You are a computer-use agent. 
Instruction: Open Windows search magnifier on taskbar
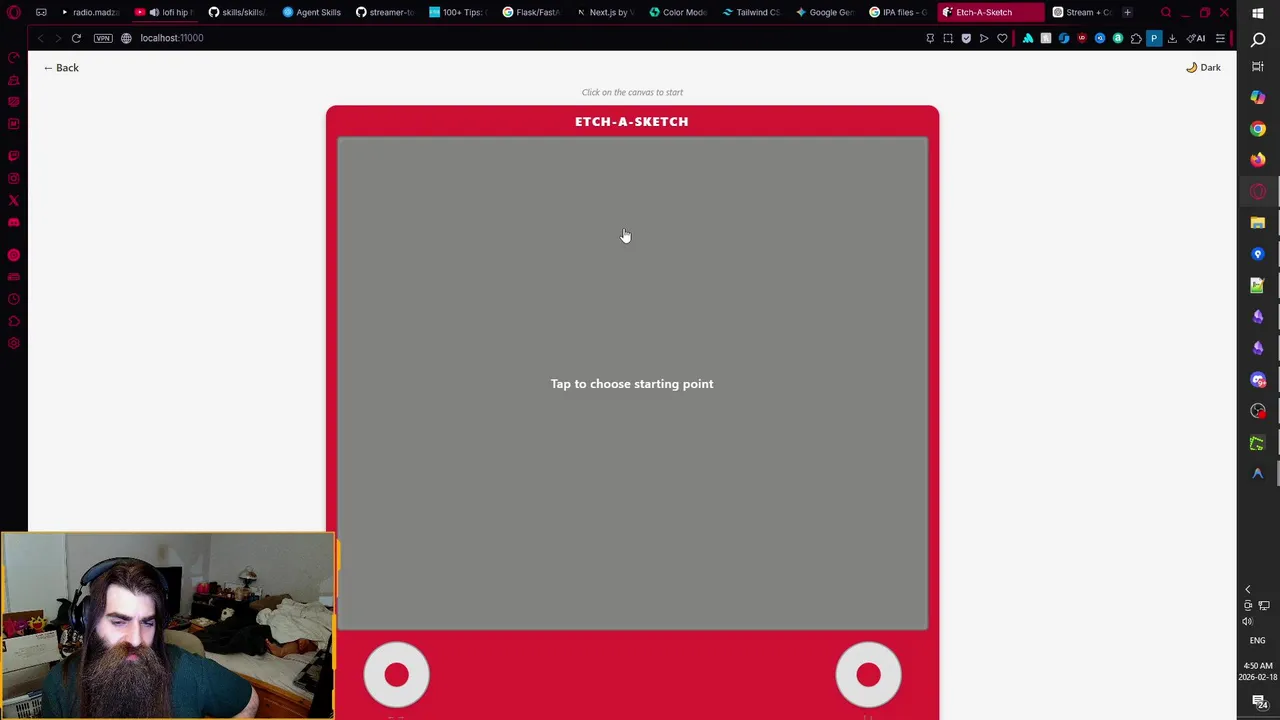pos(1258,39)
